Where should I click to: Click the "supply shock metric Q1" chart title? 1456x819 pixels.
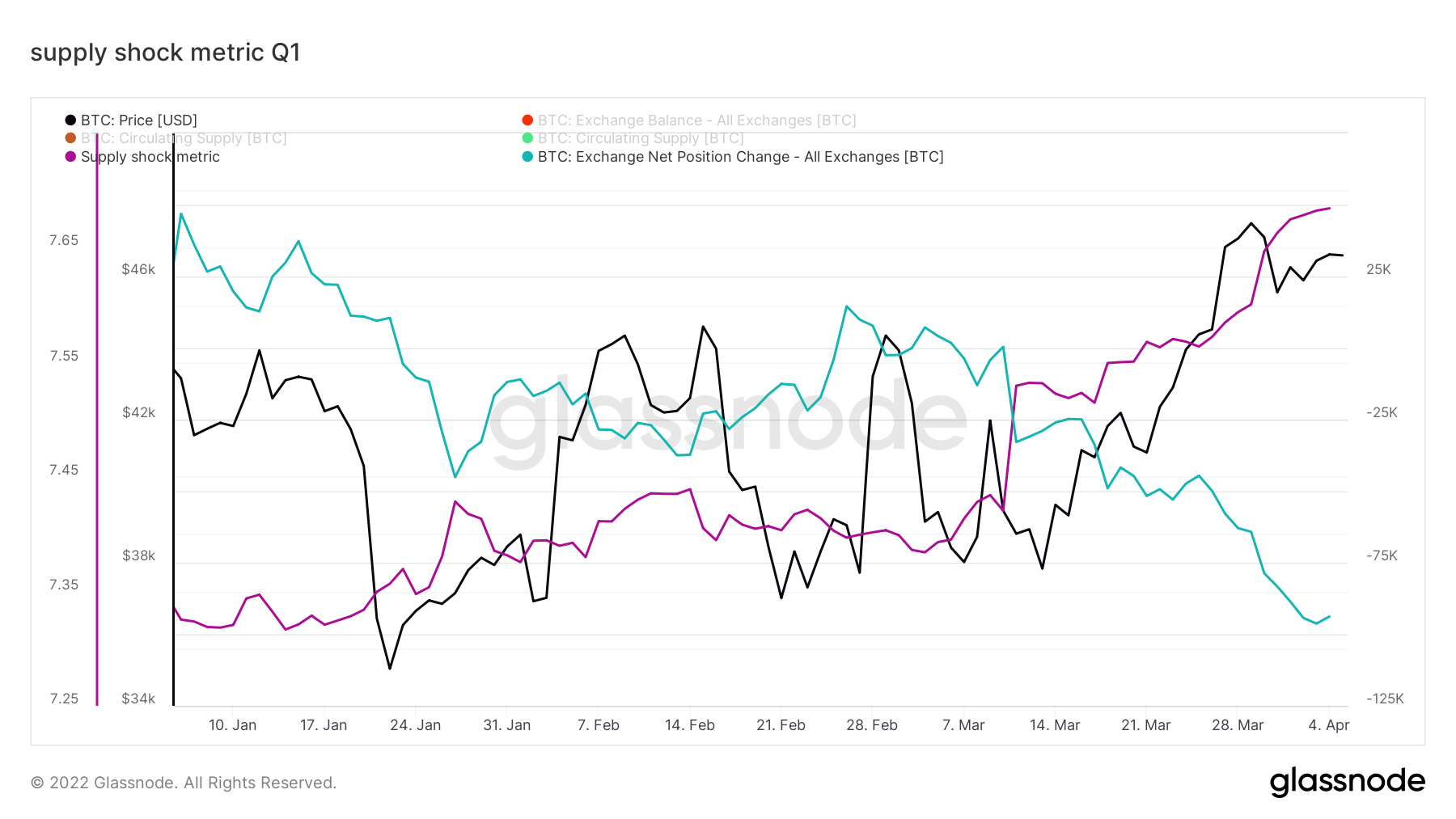pyautogui.click(x=165, y=53)
